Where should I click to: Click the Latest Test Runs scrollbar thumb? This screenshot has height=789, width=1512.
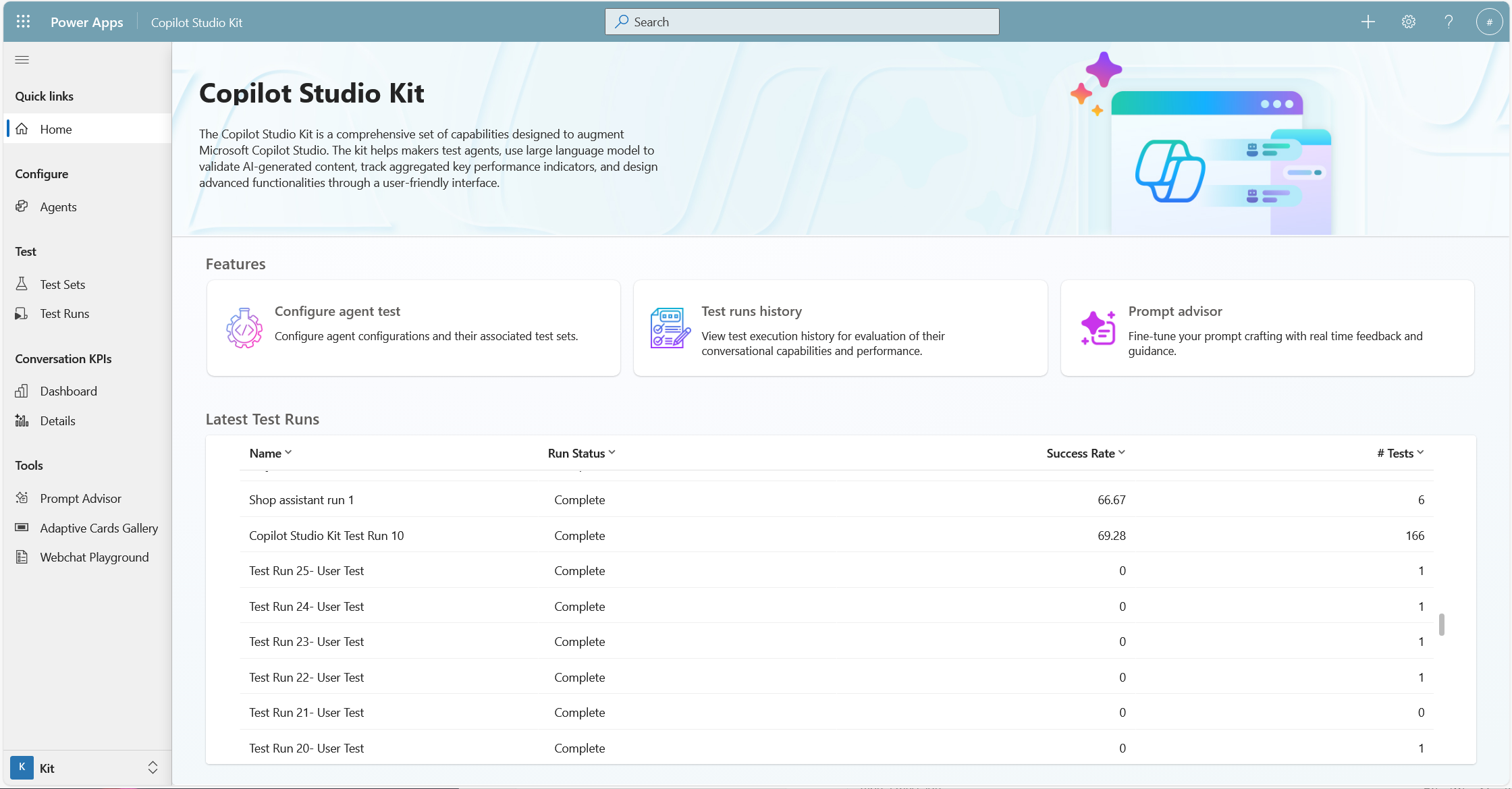click(x=1442, y=624)
